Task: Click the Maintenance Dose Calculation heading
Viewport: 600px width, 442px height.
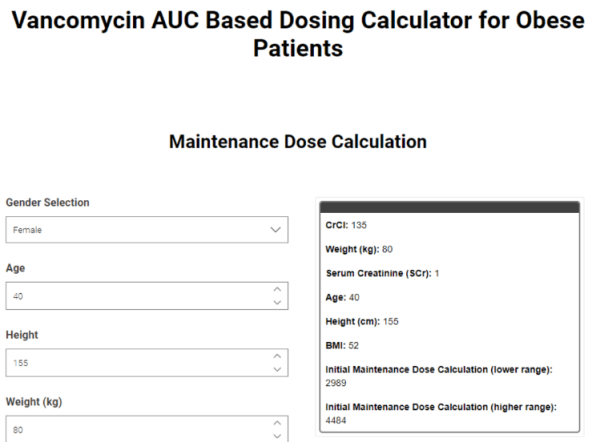Action: [298, 142]
